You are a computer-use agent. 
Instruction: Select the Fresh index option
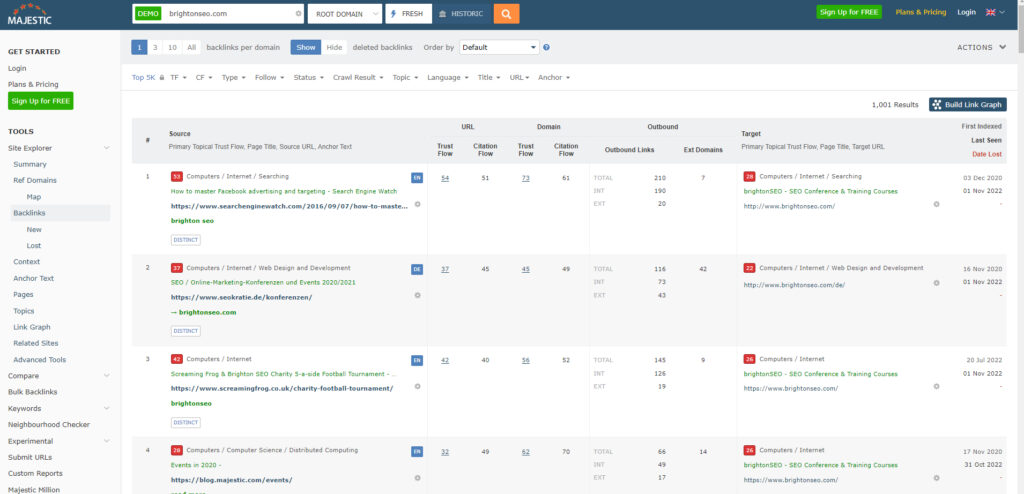pos(408,14)
